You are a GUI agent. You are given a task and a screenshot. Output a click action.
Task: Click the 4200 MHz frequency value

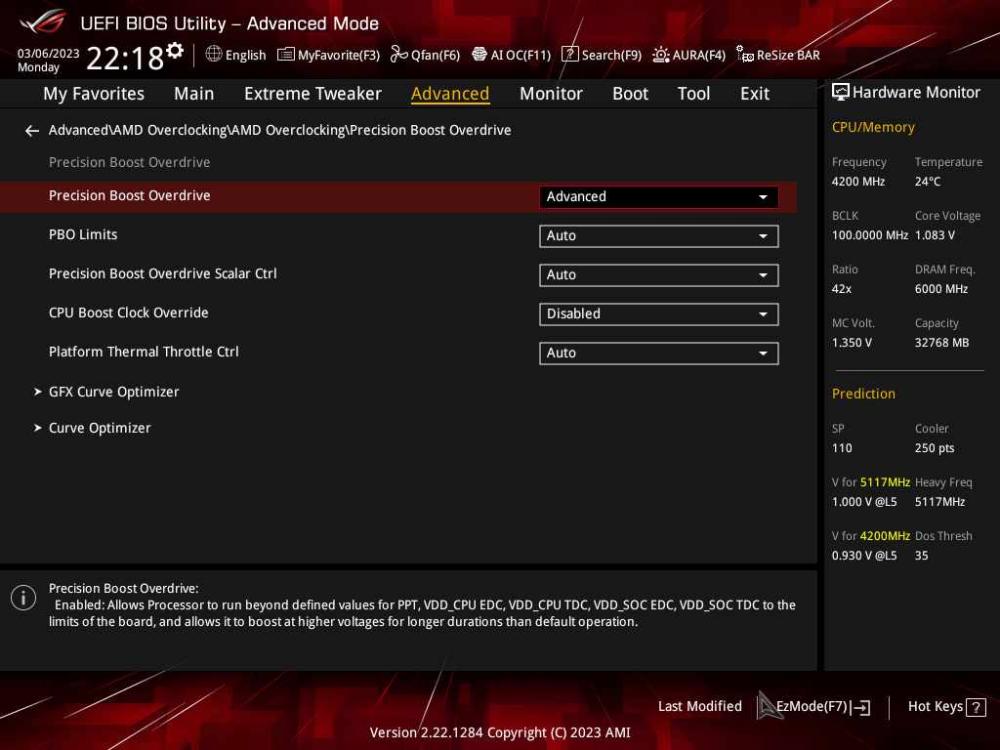(858, 182)
